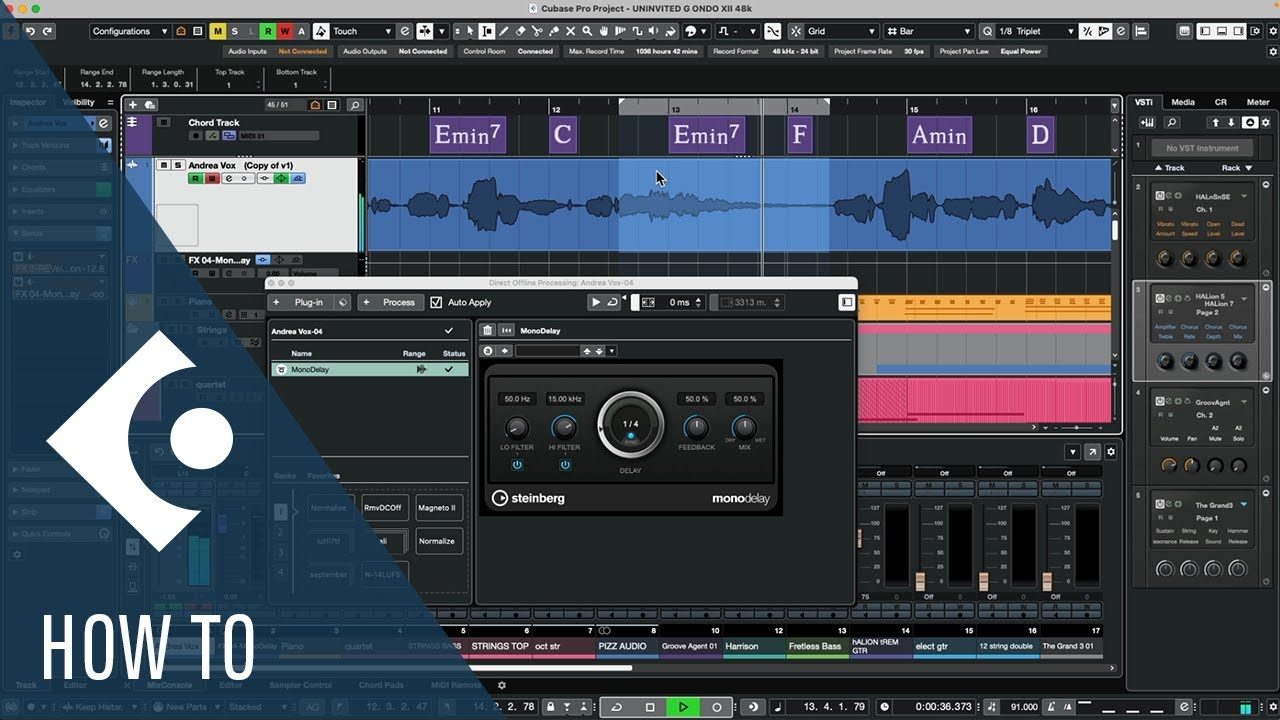Click the Stop button in transport
The height and width of the screenshot is (720, 1280).
(650, 707)
